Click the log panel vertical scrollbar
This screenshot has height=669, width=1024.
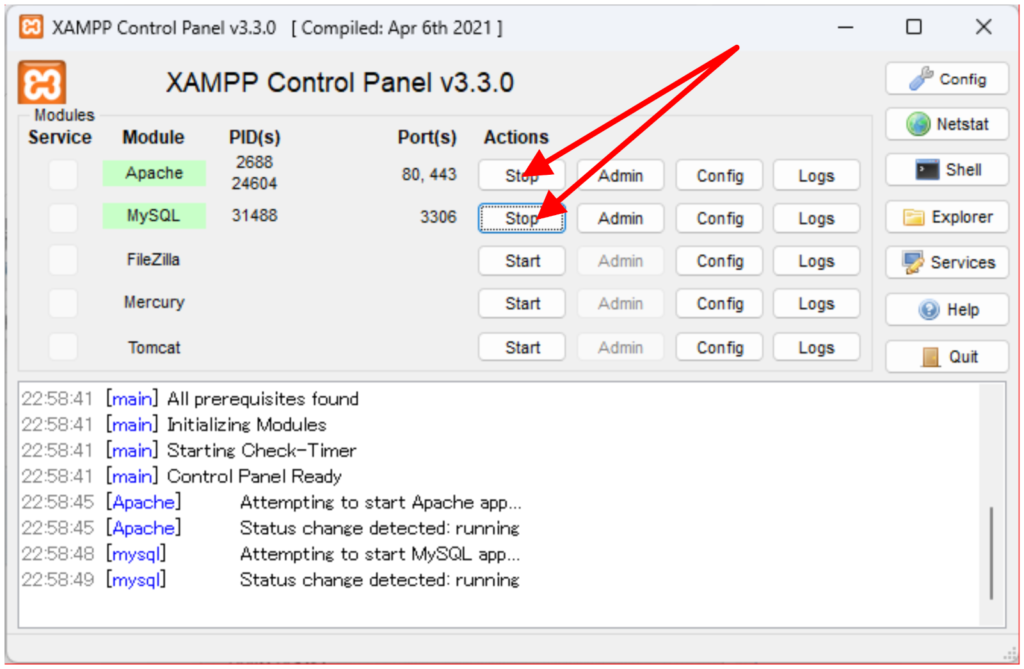click(991, 550)
